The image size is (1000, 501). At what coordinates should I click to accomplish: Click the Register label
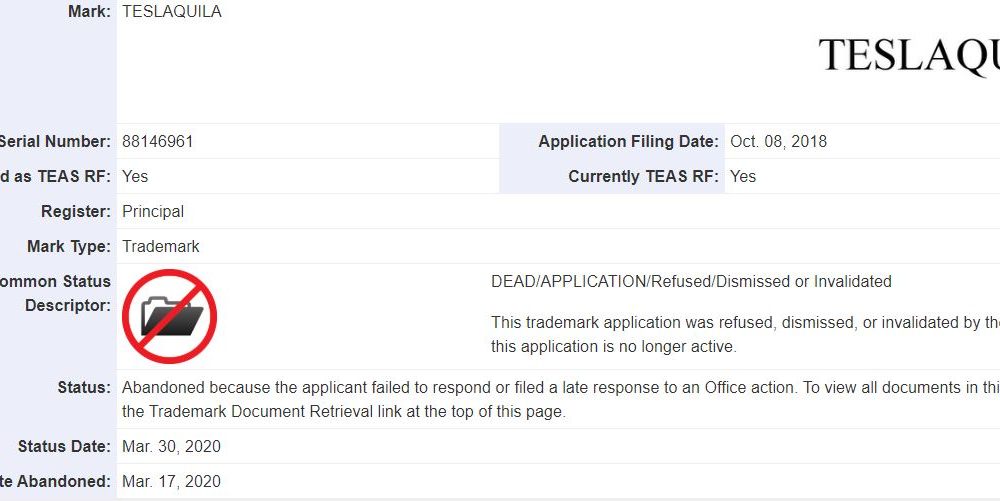(76, 212)
